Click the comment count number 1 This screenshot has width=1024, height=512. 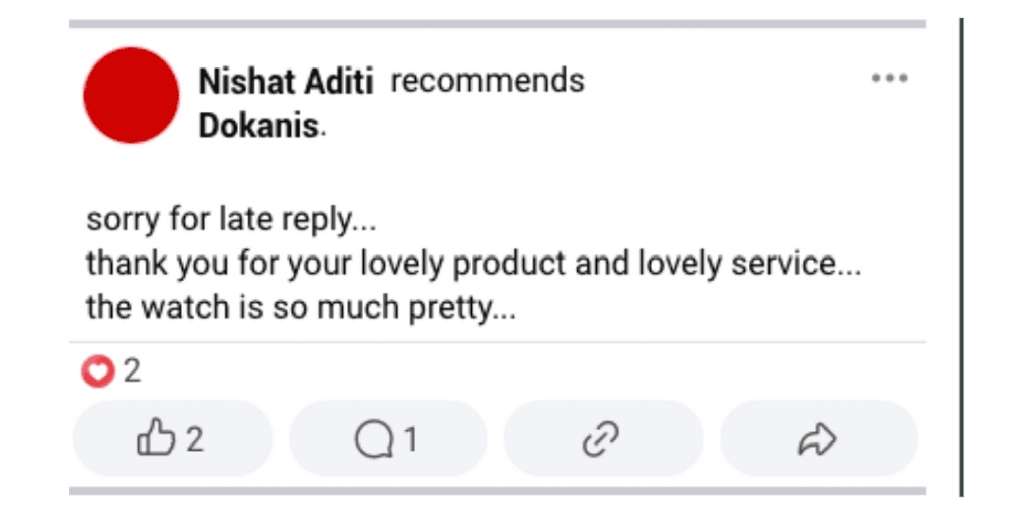pyautogui.click(x=410, y=439)
